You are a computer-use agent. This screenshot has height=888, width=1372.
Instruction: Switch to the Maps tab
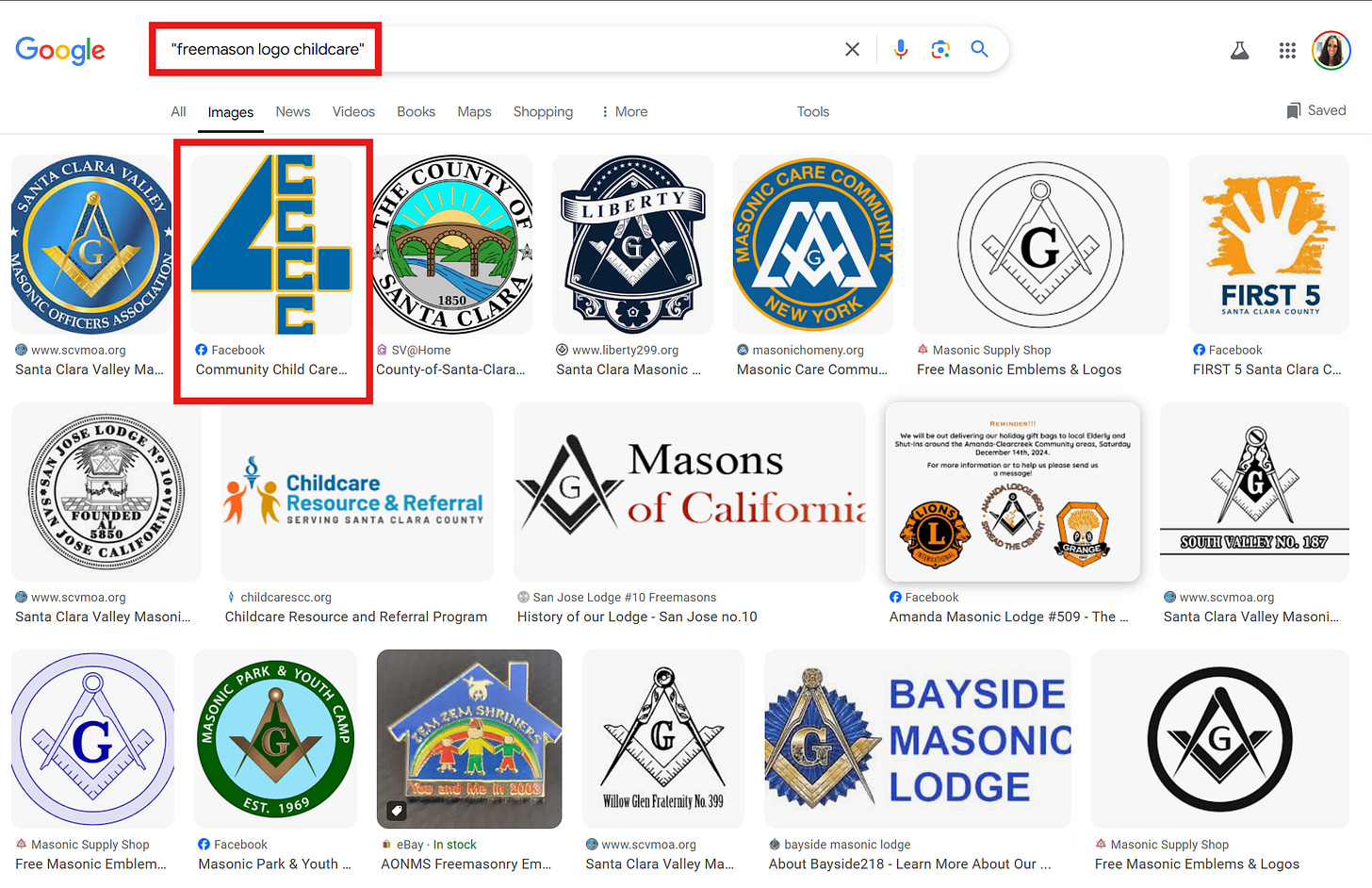pyautogui.click(x=474, y=111)
